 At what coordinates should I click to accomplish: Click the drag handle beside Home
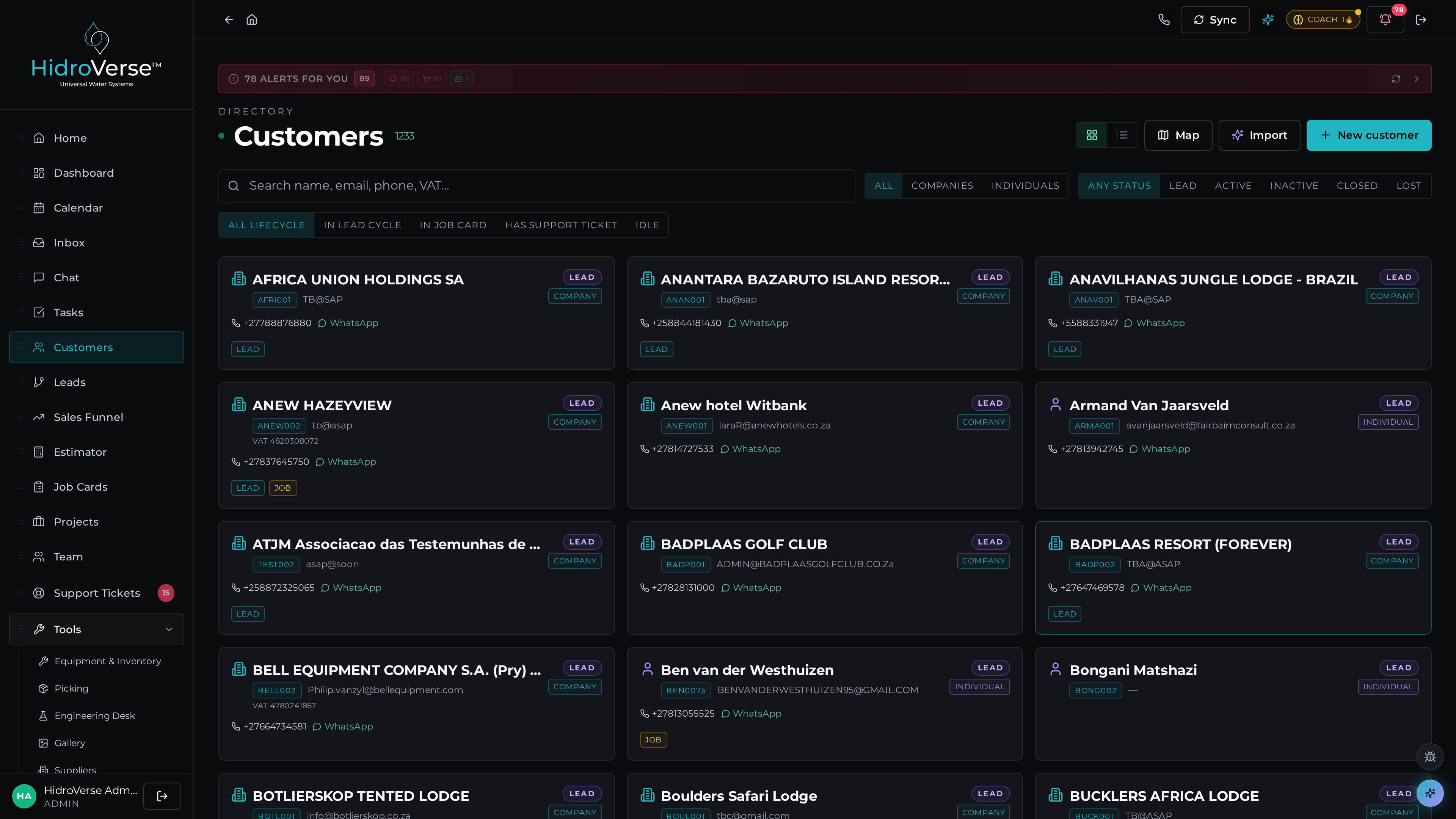21,137
